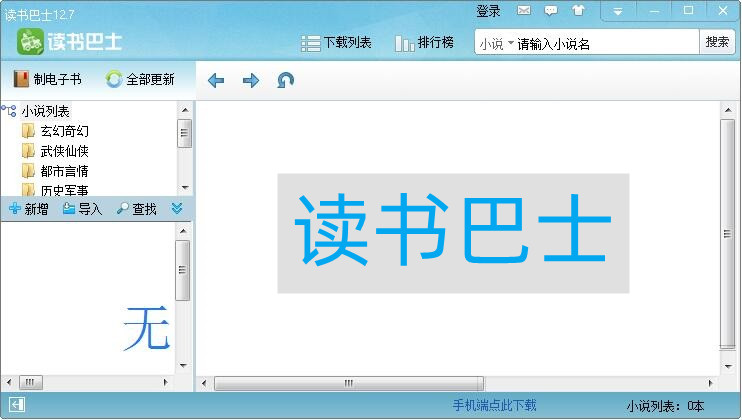This screenshot has height=420, width=742.
Task: Select the 玄幻奇幻 folder
Action: point(64,131)
